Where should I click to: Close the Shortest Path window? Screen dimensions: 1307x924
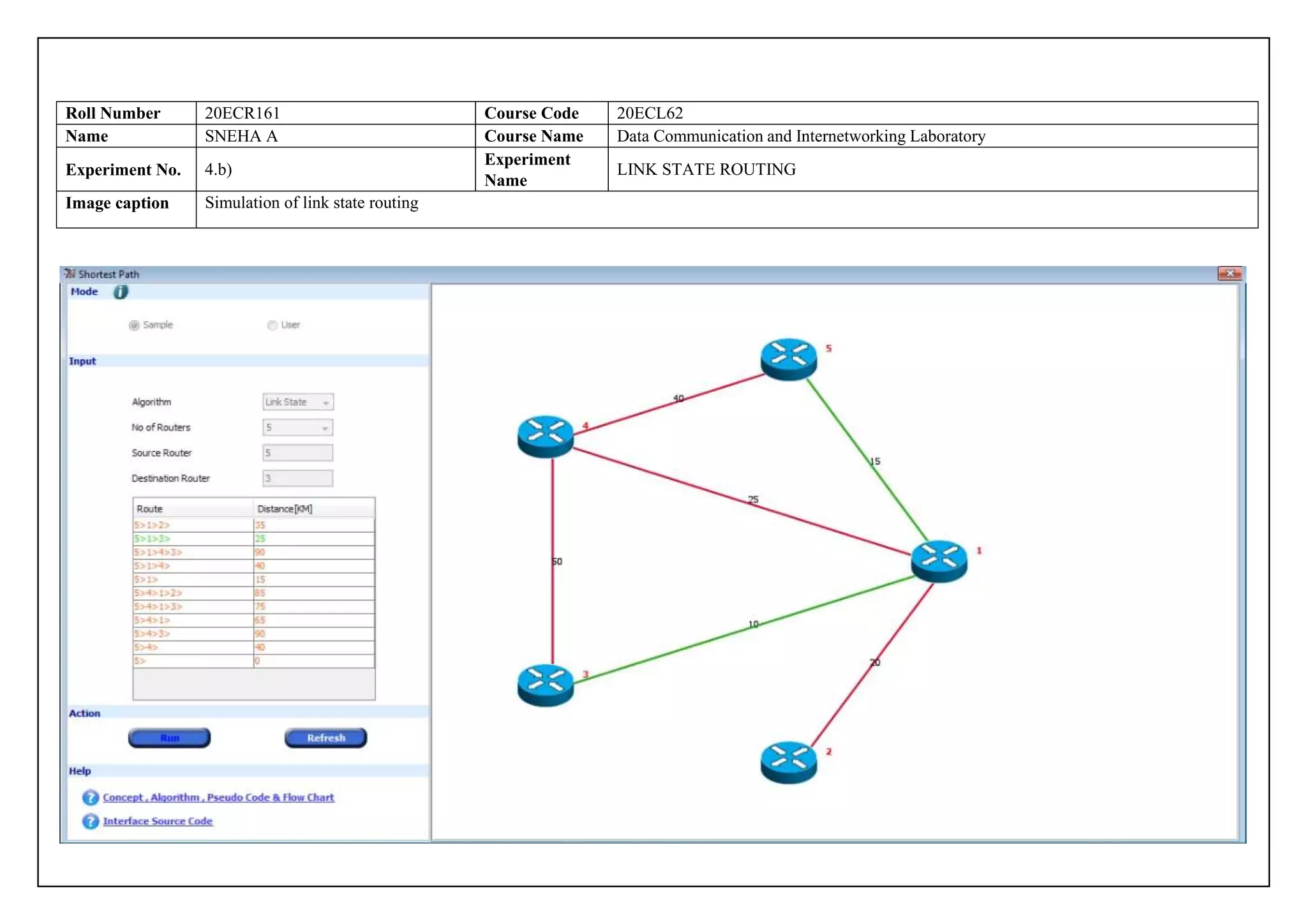coord(1230,274)
